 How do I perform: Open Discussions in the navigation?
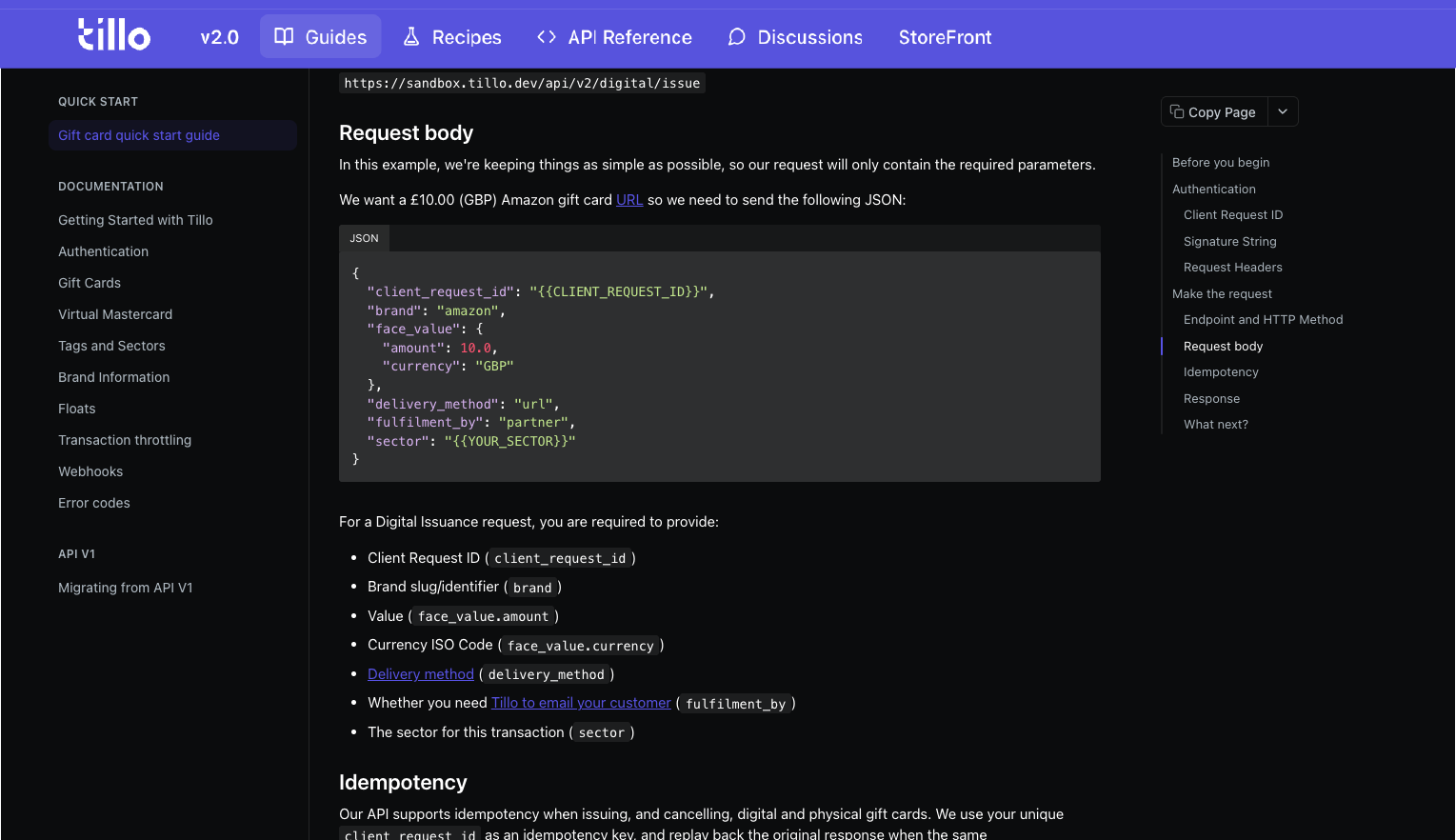click(795, 36)
